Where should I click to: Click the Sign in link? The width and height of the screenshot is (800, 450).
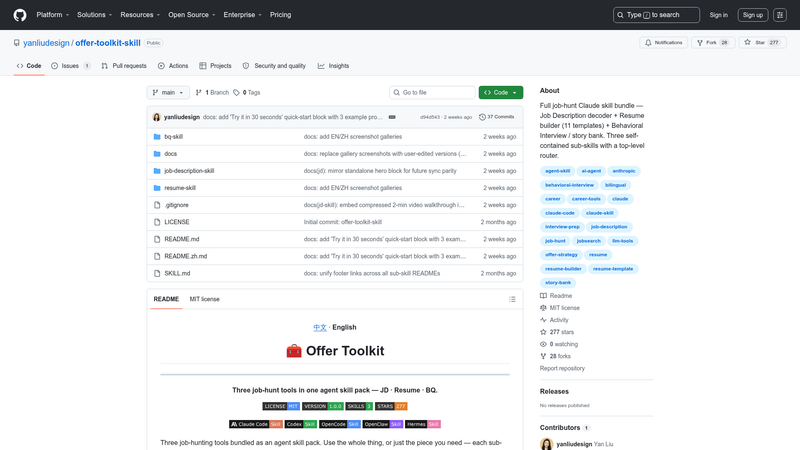click(718, 15)
